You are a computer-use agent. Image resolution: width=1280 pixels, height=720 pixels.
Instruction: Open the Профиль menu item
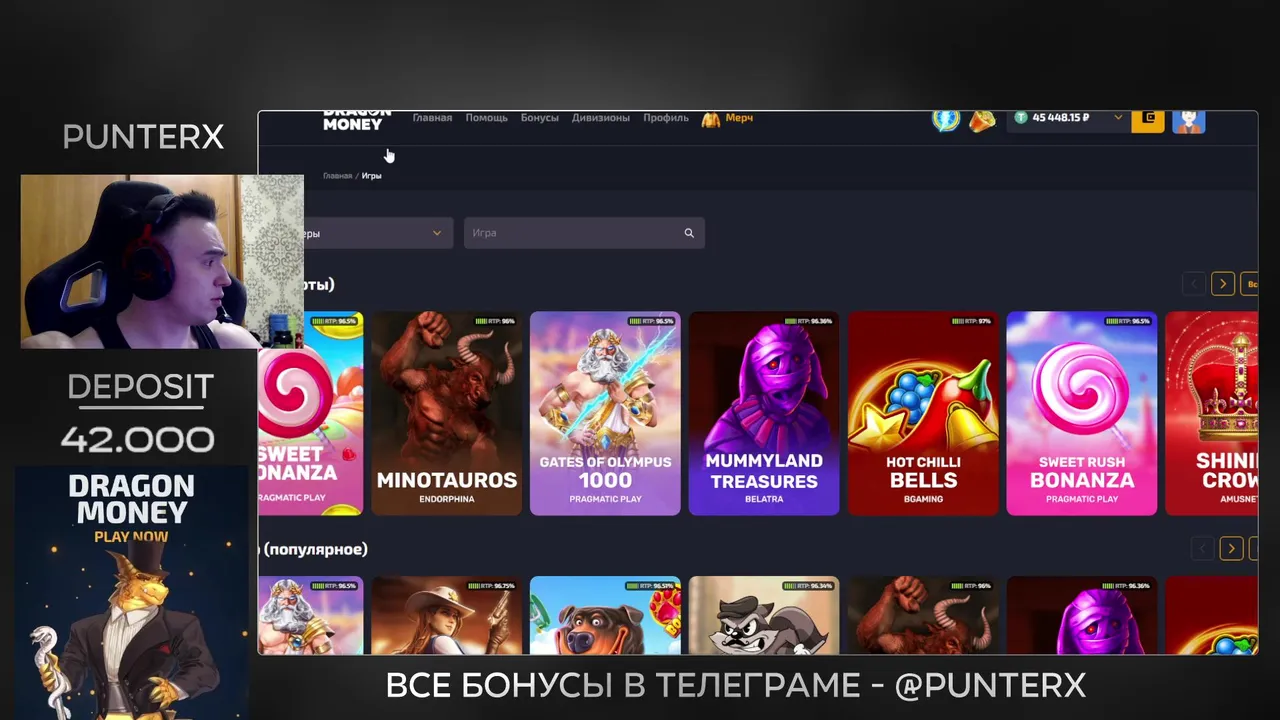click(666, 118)
